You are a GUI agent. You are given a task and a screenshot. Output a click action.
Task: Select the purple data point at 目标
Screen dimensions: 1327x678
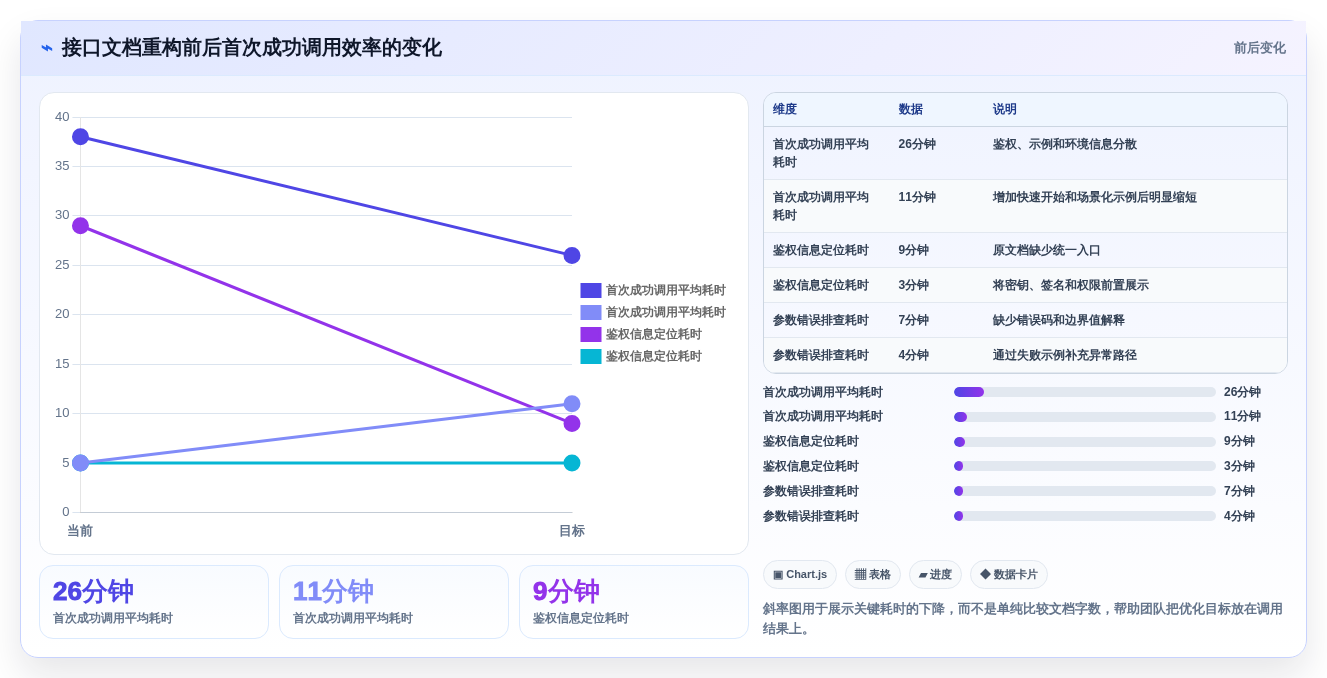tap(572, 423)
